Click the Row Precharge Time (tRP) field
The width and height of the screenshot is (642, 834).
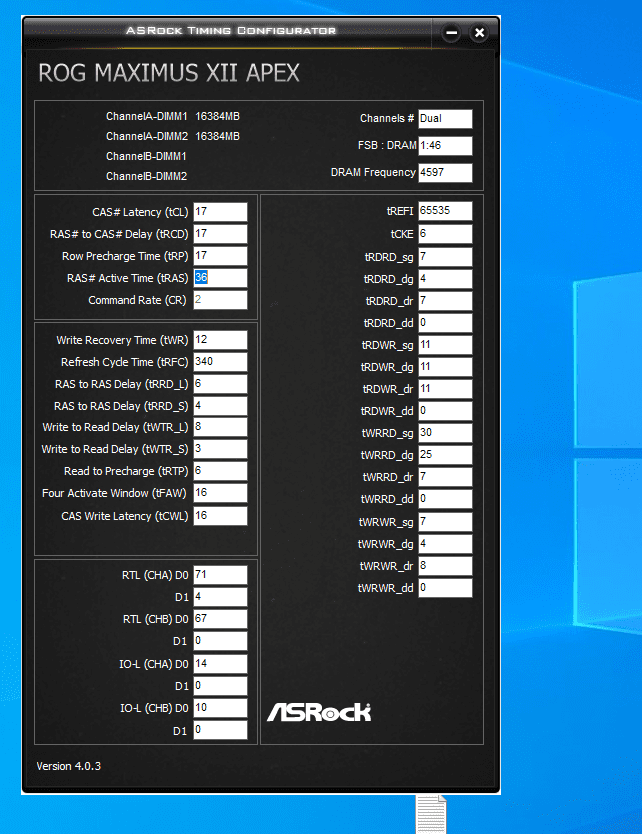click(220, 256)
